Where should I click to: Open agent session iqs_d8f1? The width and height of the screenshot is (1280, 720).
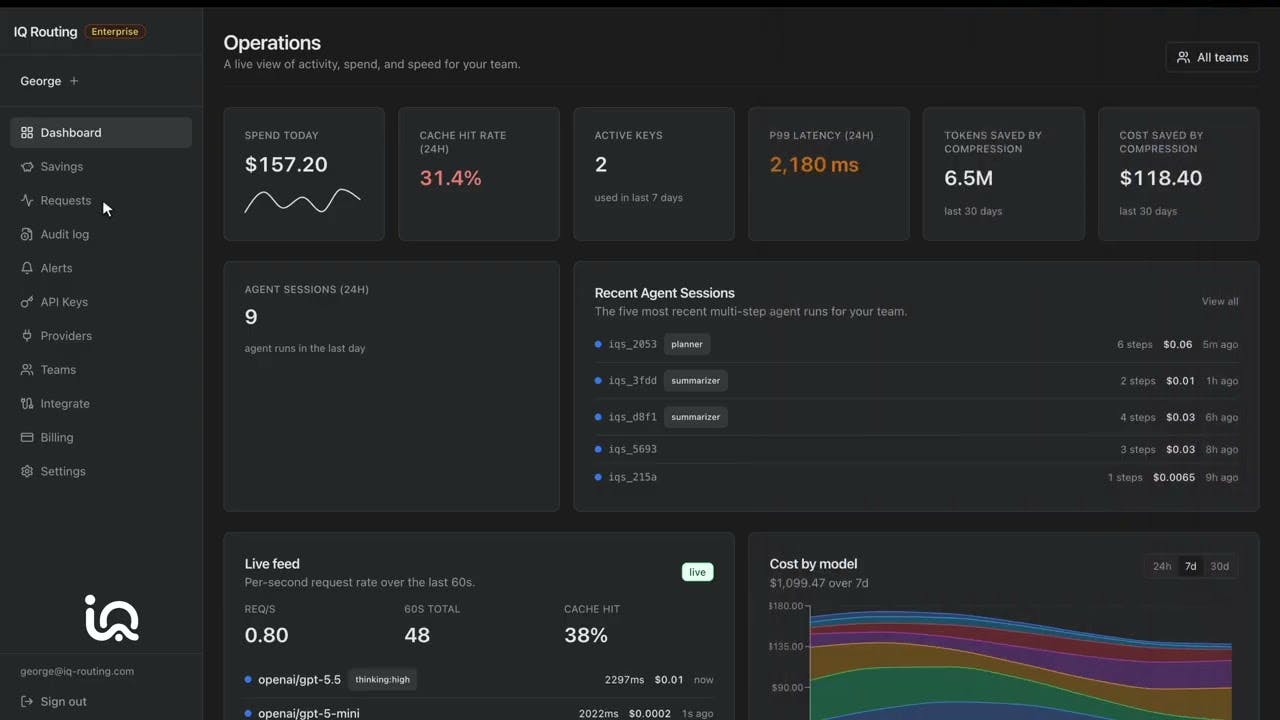[916, 417]
